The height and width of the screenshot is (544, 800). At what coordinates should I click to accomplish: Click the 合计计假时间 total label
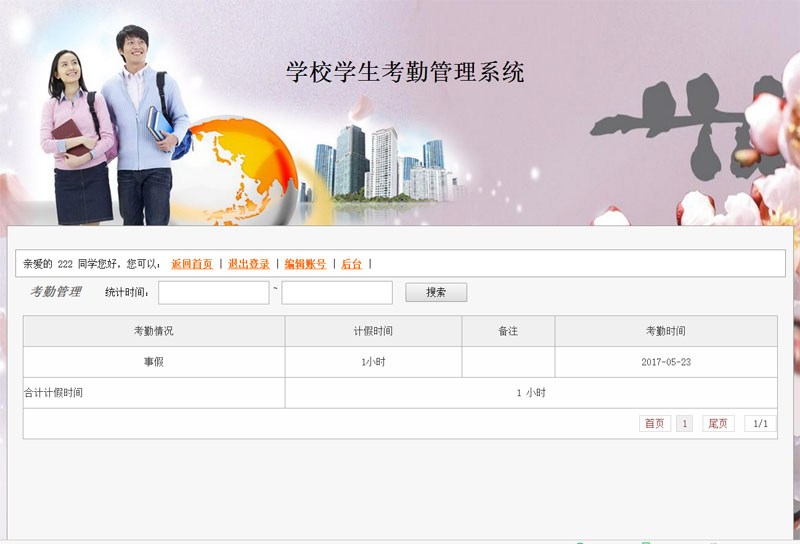pyautogui.click(x=53, y=393)
